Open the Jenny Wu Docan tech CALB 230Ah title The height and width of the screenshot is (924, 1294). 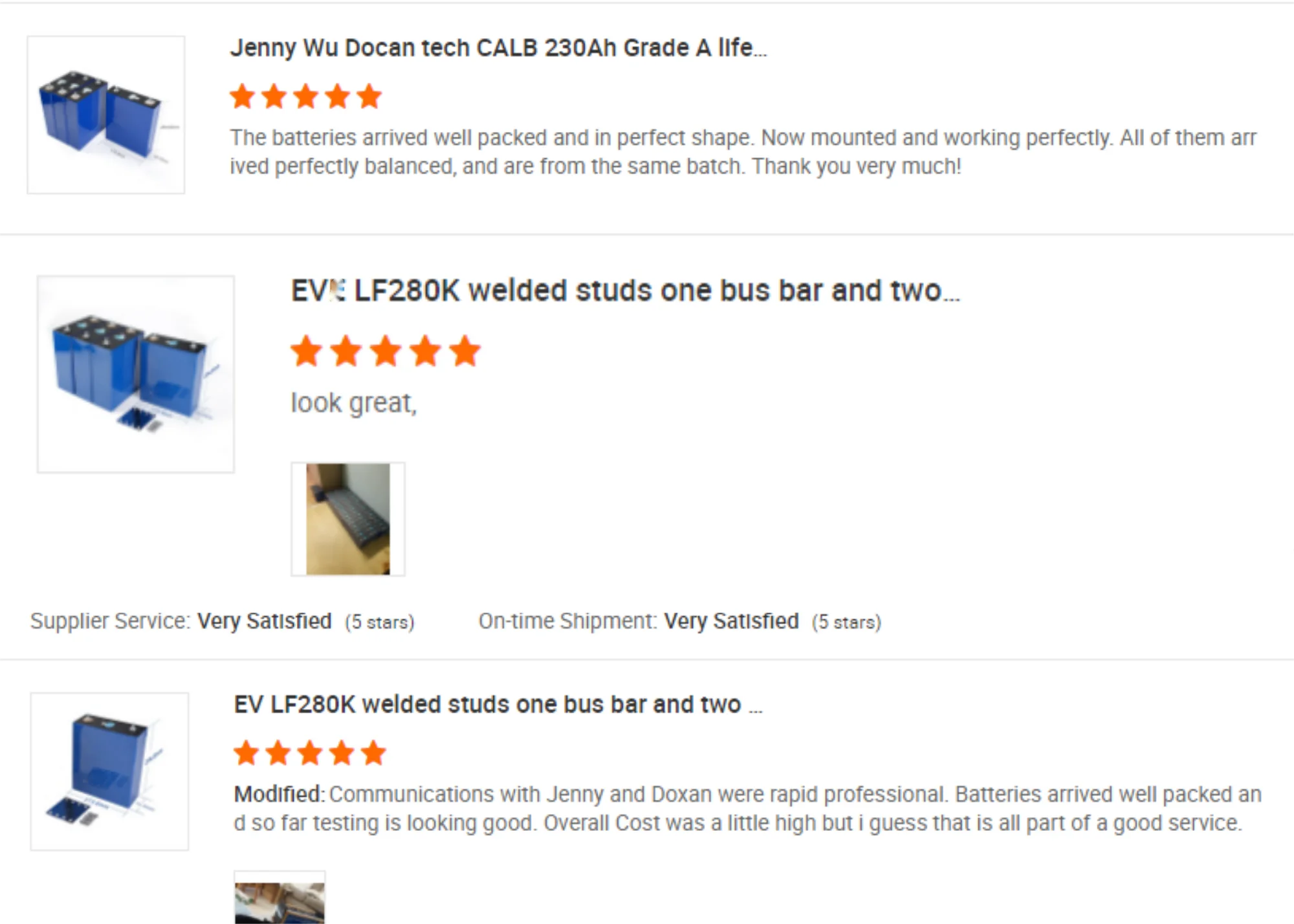tap(498, 48)
